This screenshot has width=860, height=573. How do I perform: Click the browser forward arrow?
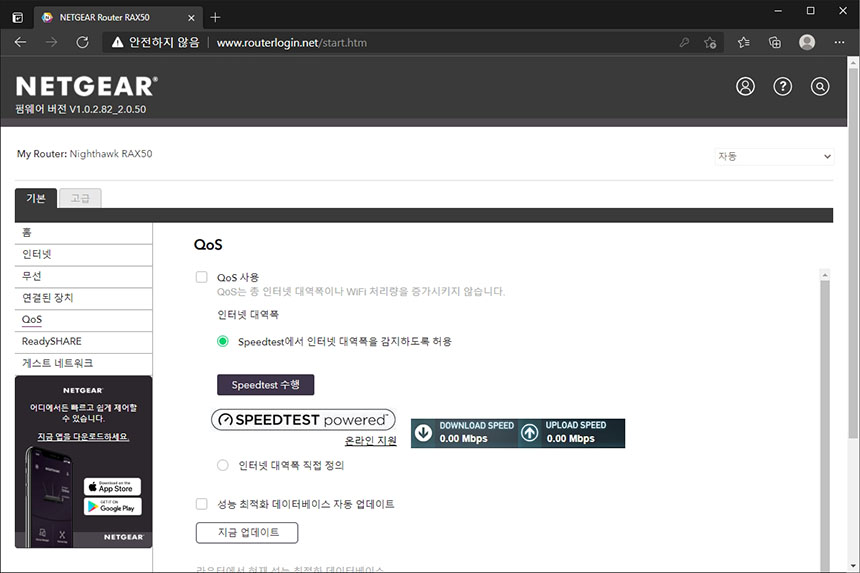tap(52, 42)
